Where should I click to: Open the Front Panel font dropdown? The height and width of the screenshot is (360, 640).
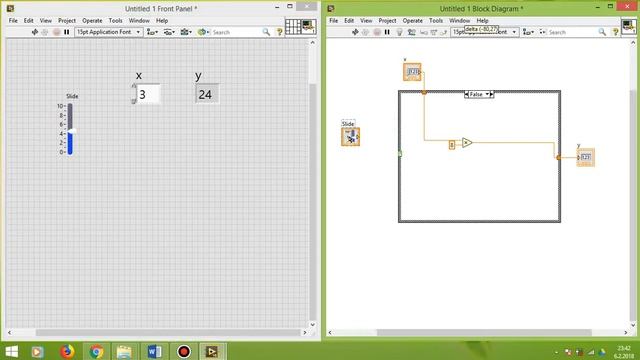[109, 32]
